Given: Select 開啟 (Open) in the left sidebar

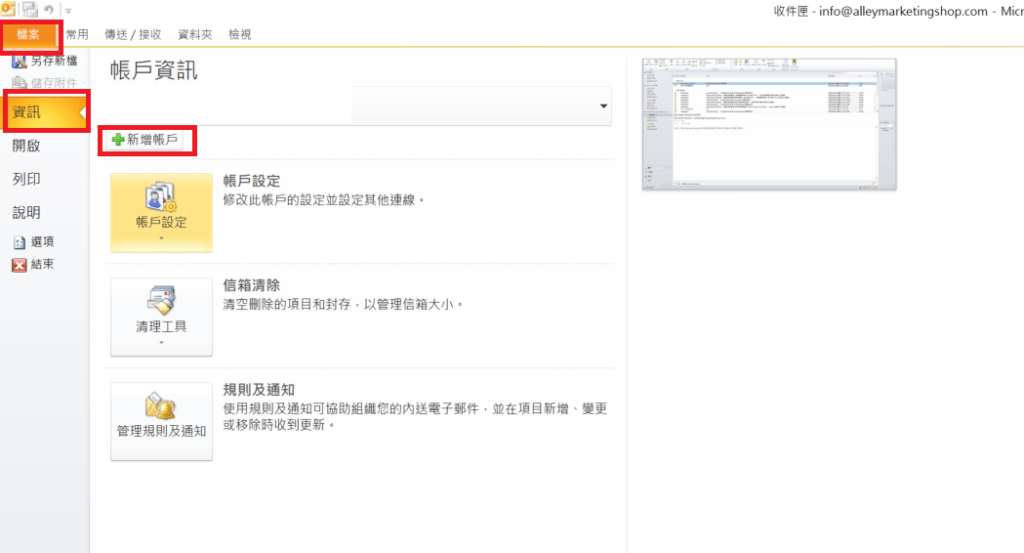Looking at the screenshot, I should pos(26,145).
